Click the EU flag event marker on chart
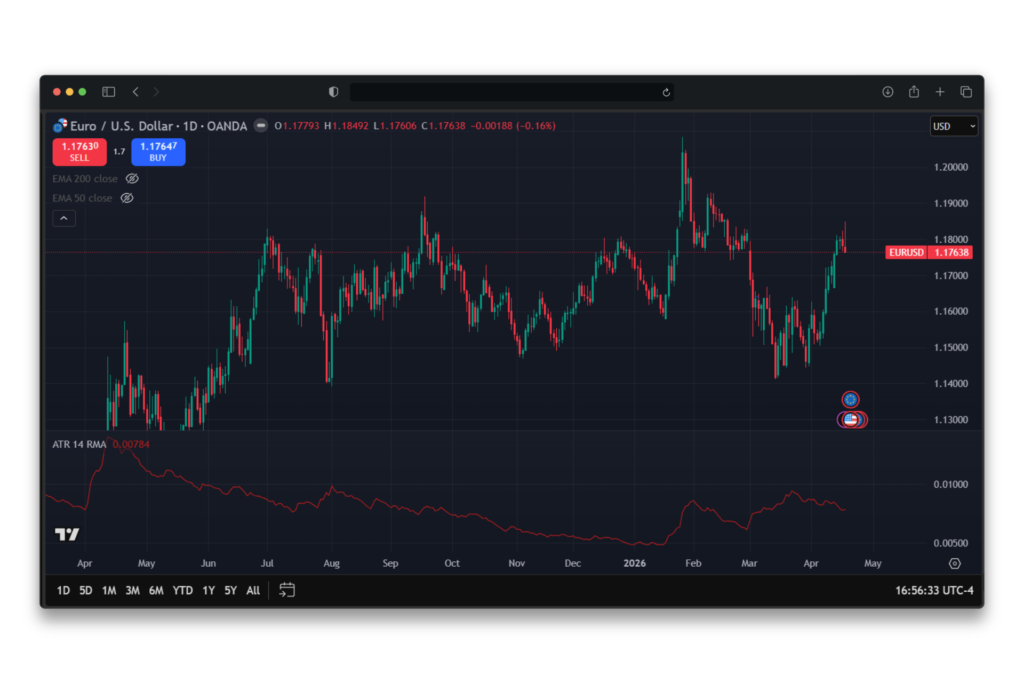 tap(849, 399)
